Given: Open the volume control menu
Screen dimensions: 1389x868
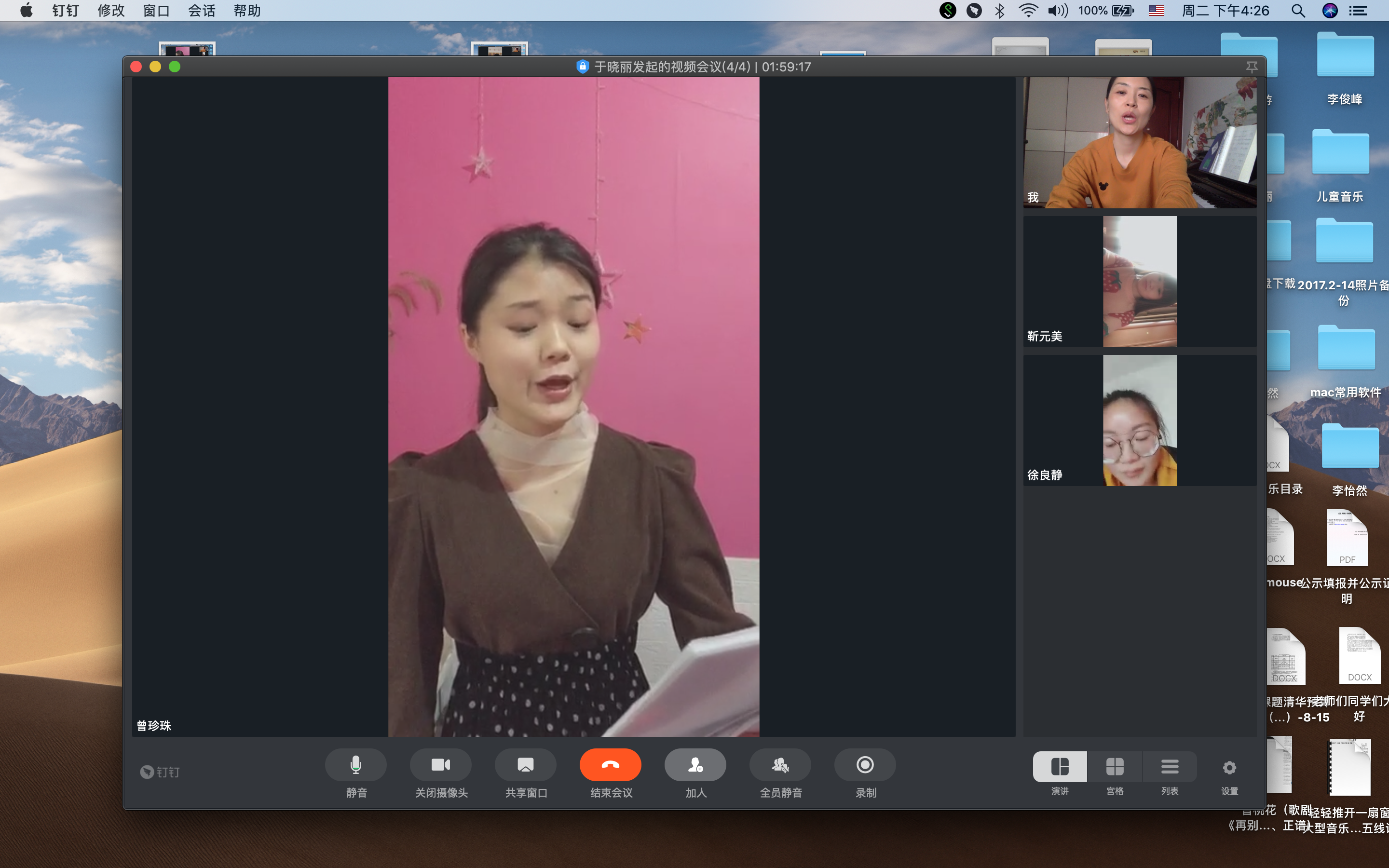Looking at the screenshot, I should tap(1057, 10).
